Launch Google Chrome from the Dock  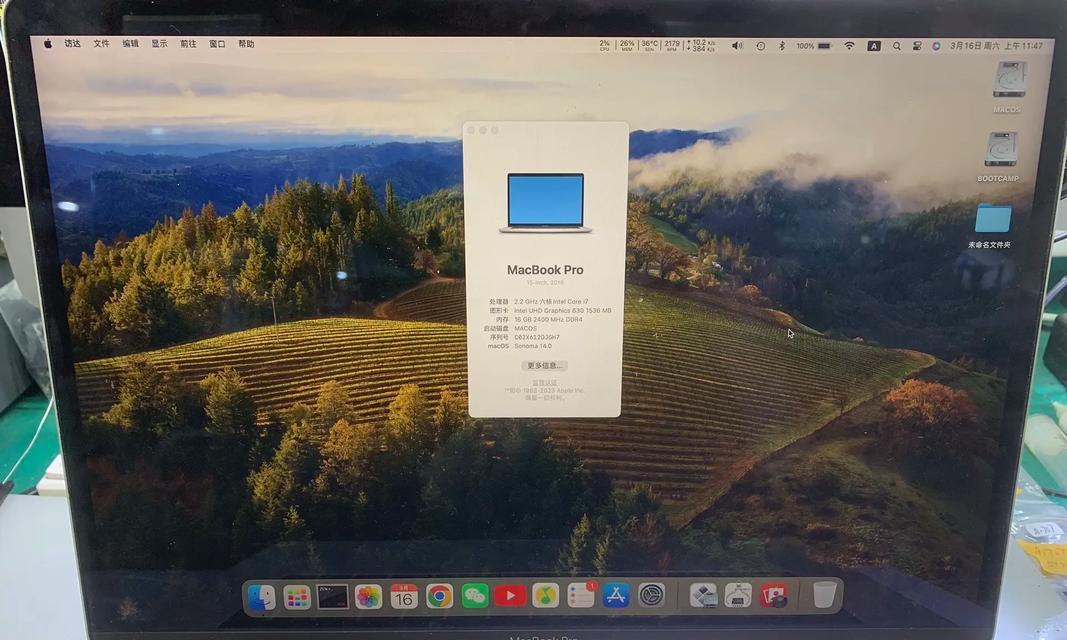pyautogui.click(x=440, y=596)
